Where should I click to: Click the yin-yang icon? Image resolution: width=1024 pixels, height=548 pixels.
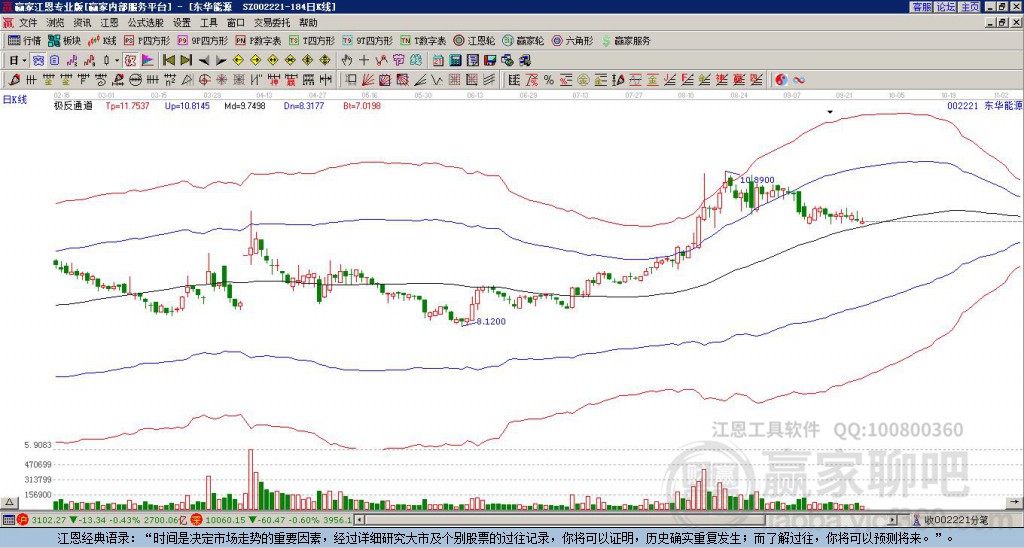(781, 80)
